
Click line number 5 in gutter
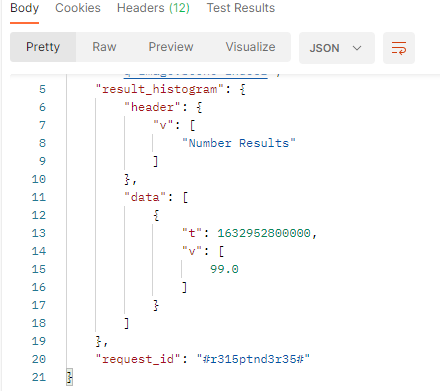pyautogui.click(x=42, y=89)
